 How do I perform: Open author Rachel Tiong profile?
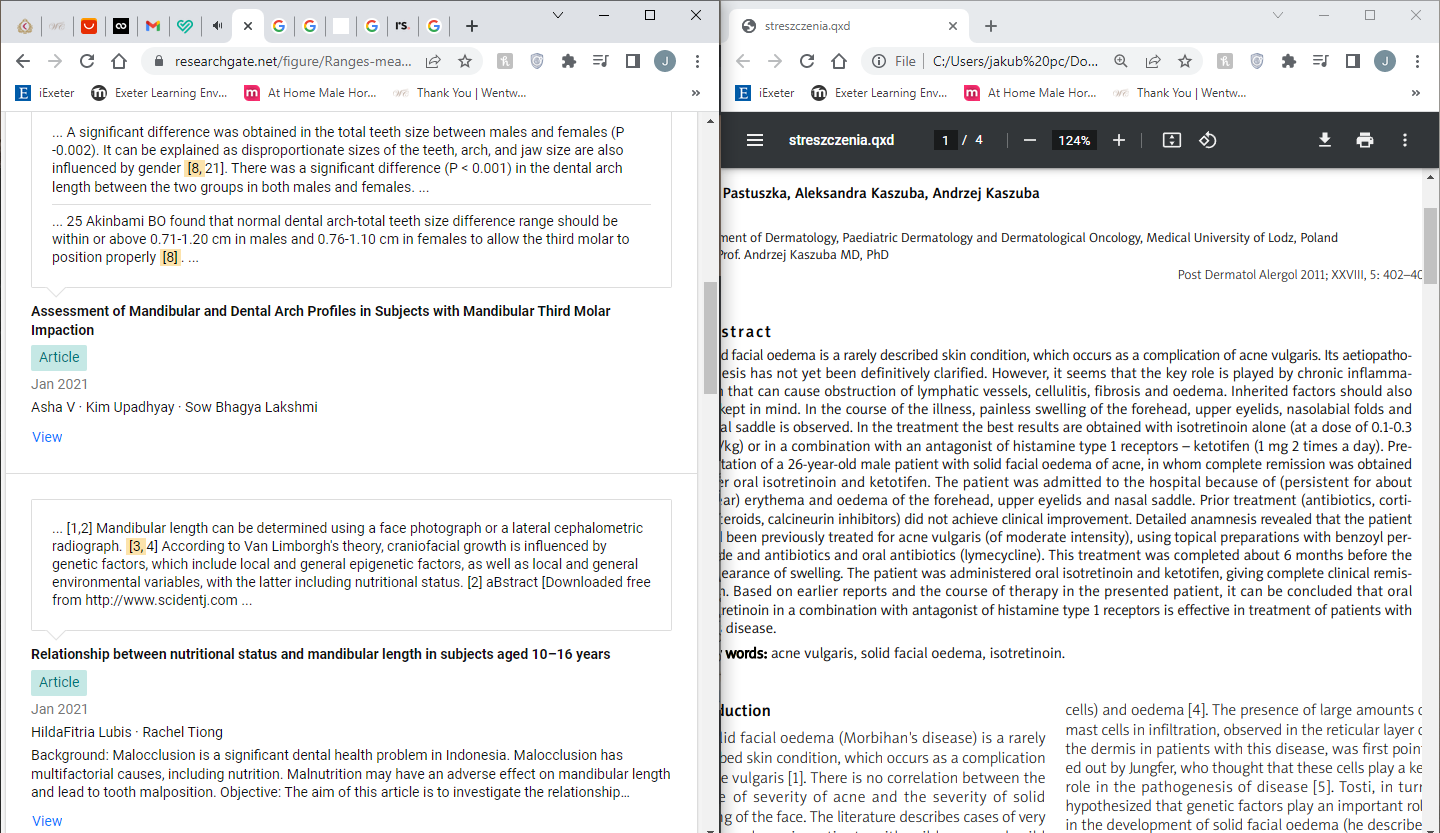tap(180, 732)
